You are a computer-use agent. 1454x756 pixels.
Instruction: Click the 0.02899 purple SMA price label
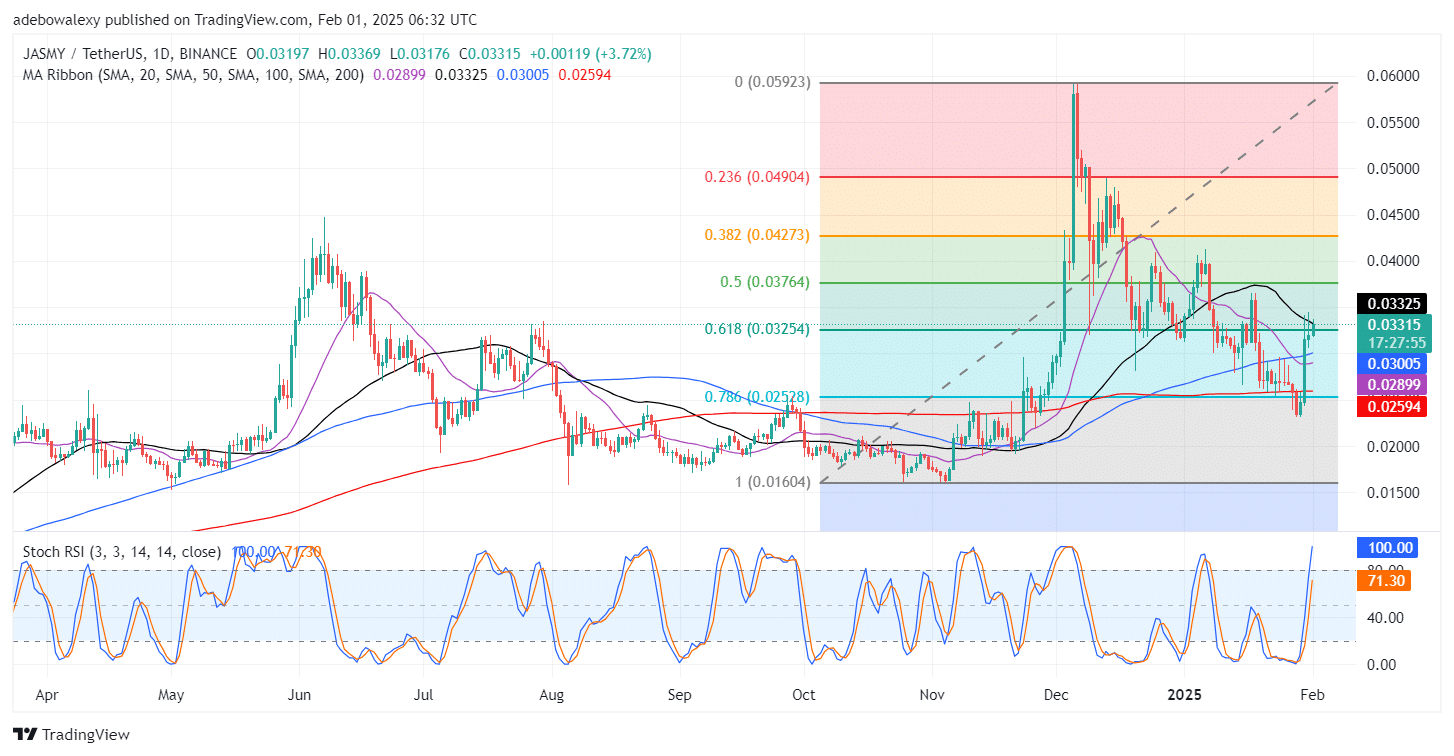(1391, 385)
